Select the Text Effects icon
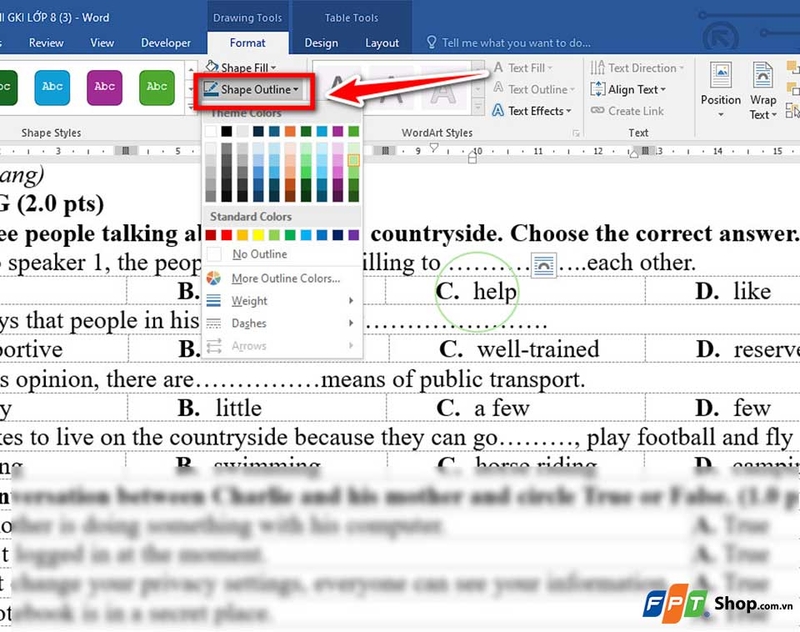The image size is (800, 632). [x=498, y=111]
